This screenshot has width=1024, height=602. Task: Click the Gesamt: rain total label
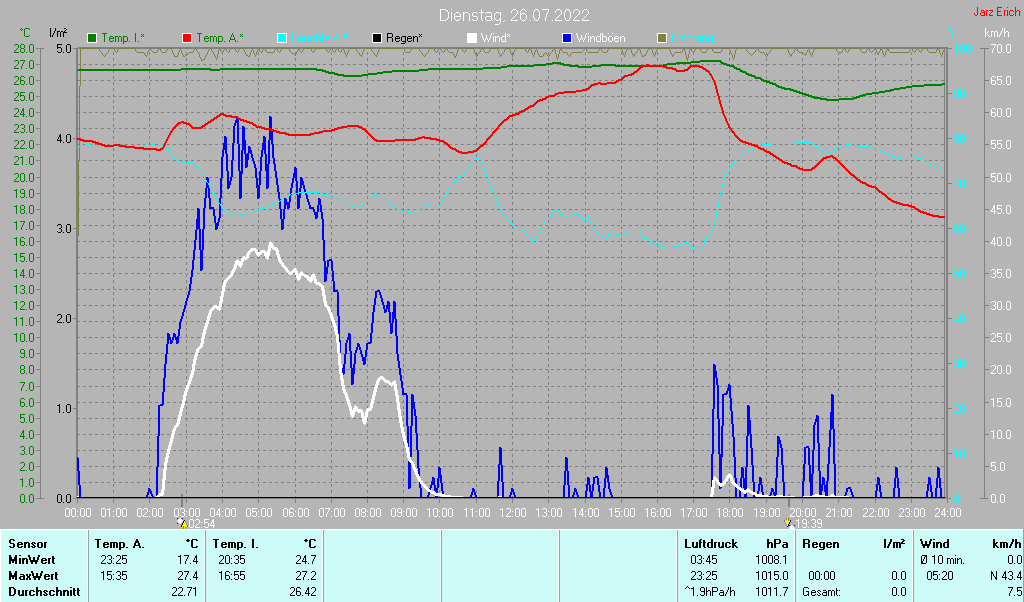[822, 592]
